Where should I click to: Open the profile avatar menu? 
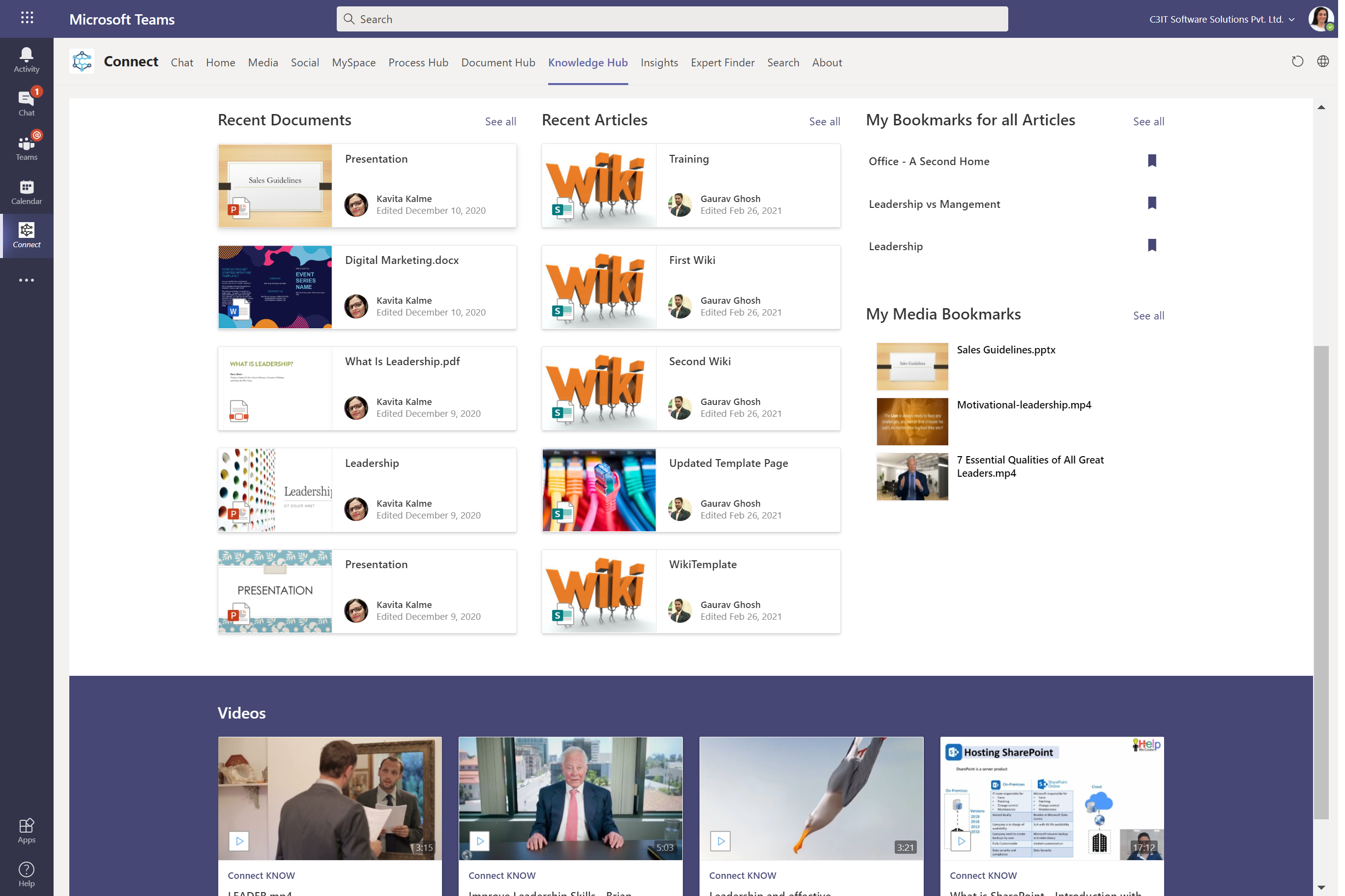tap(1320, 19)
